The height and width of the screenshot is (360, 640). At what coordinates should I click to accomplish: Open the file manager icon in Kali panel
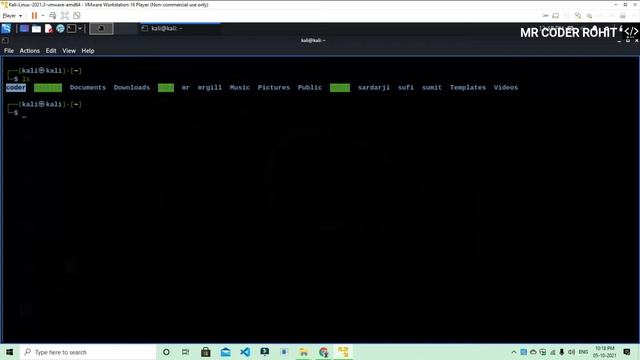coord(36,29)
